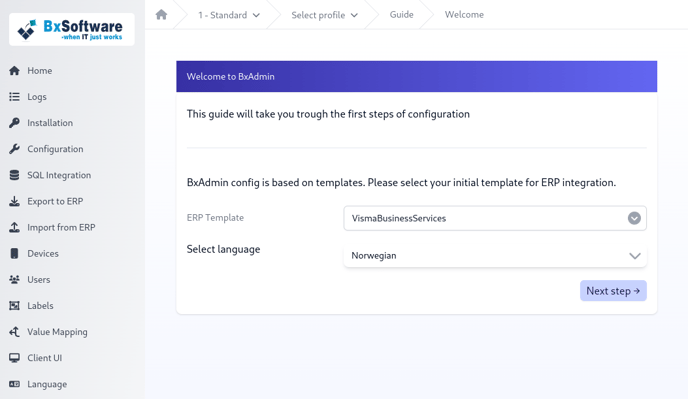Viewport: 688px width, 399px height.
Task: Select the Devices phone icon
Action: click(14, 253)
